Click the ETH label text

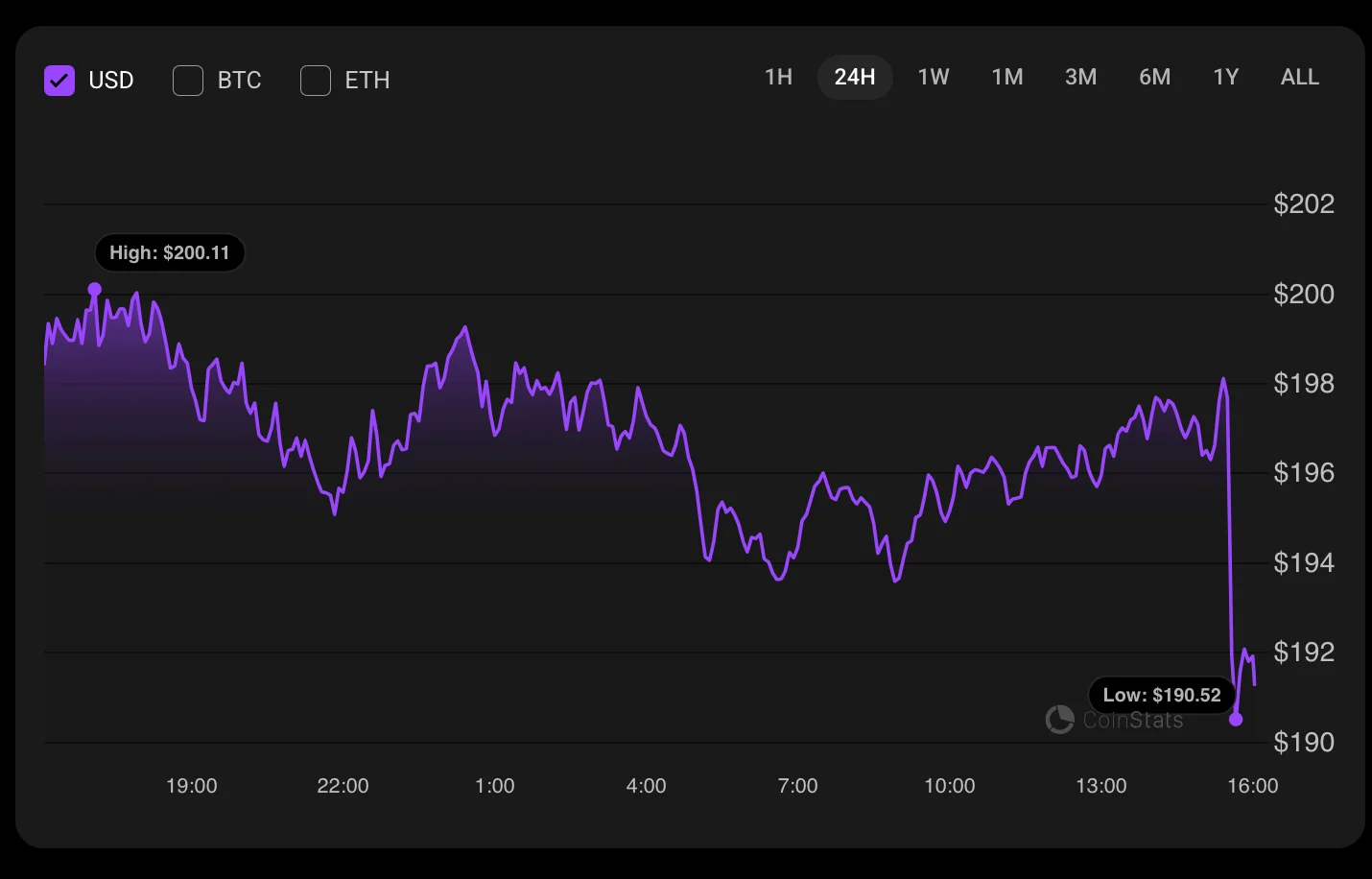(x=367, y=81)
